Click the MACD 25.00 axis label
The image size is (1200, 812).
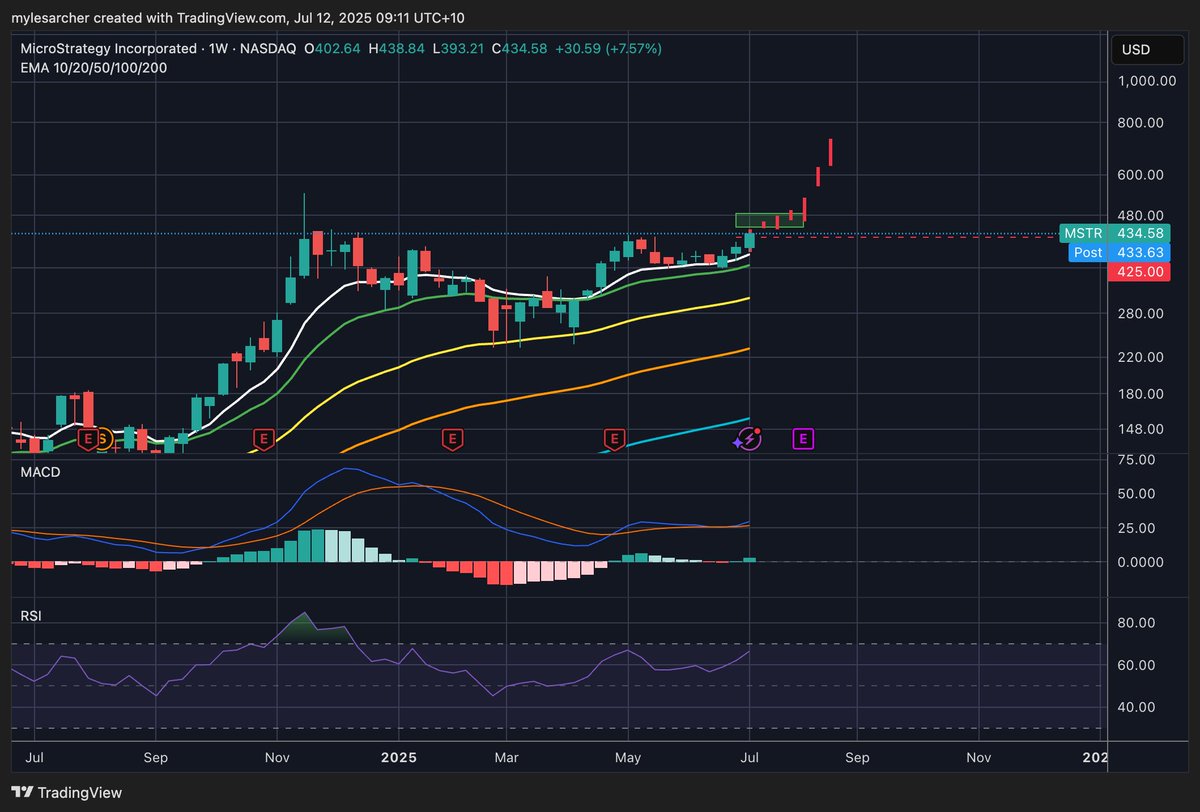tap(1139, 528)
